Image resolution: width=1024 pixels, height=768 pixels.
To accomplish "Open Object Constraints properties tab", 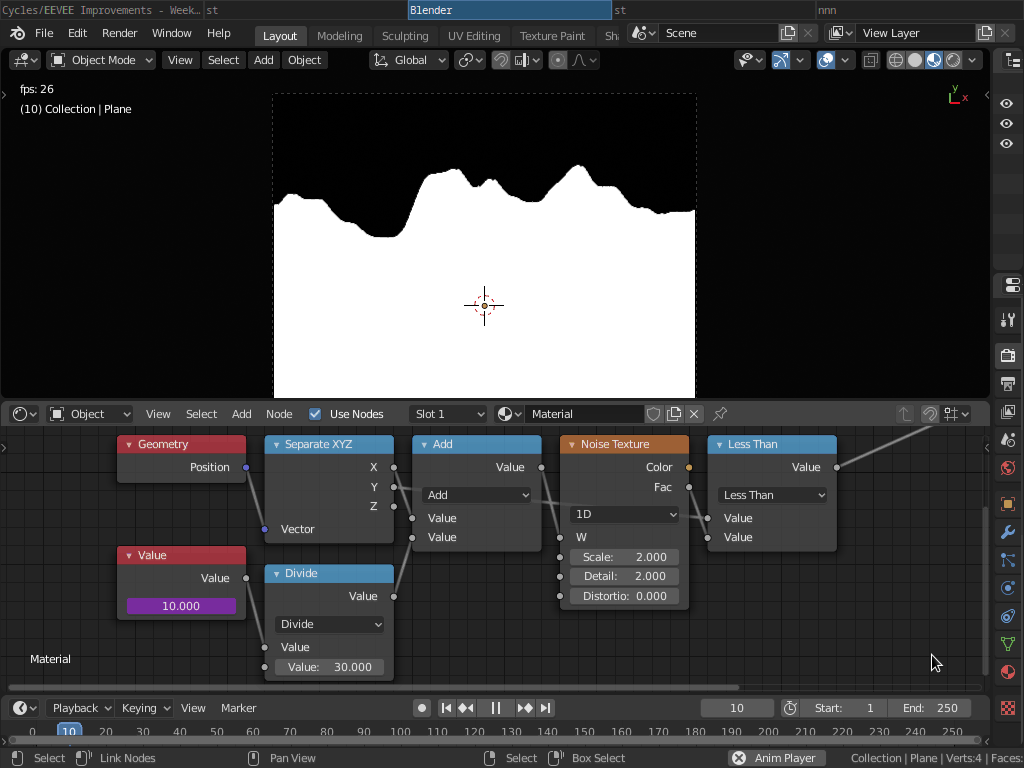I will pos(1008,616).
